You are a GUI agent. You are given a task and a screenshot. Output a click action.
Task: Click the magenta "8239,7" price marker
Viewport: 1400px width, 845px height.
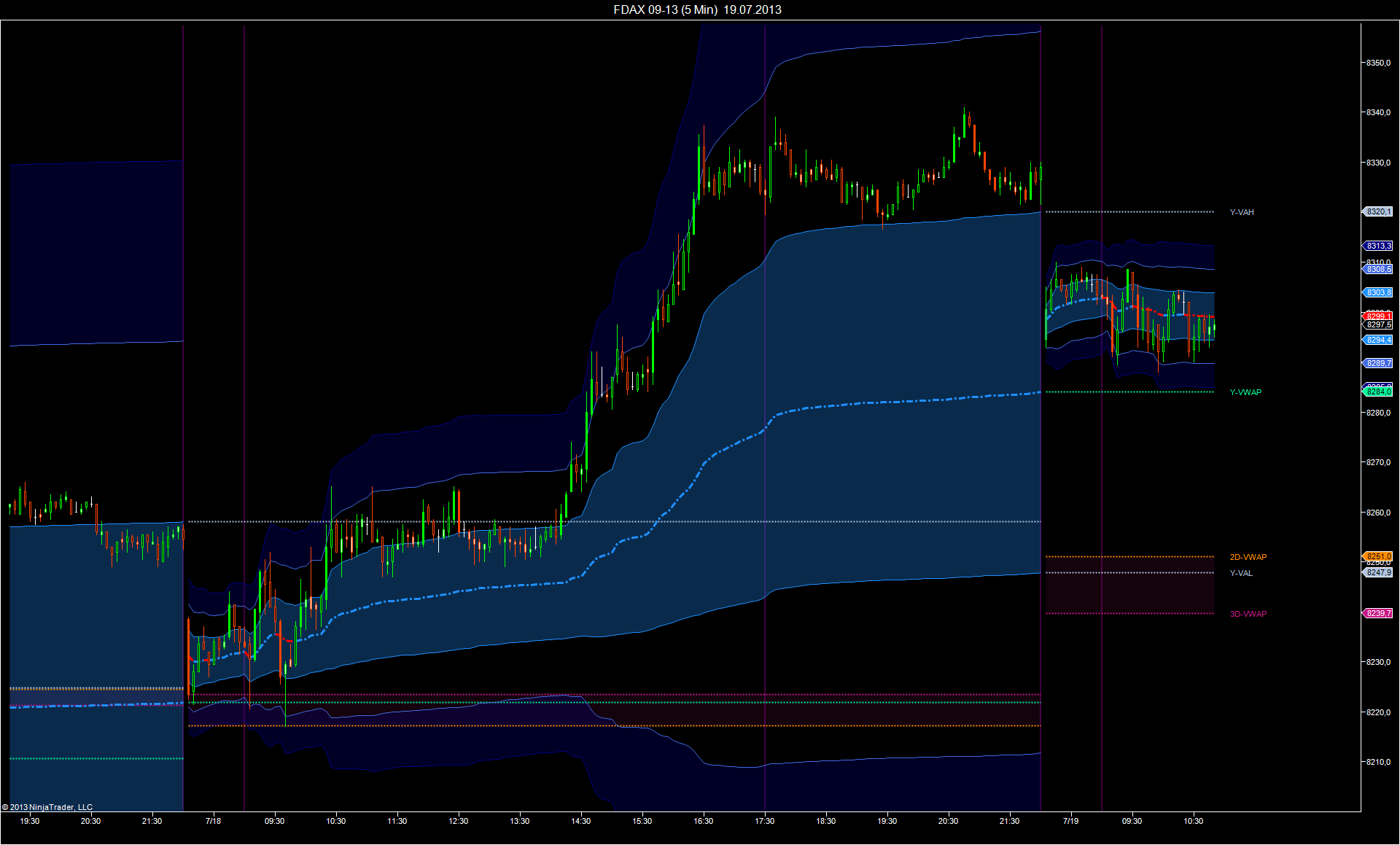point(1378,613)
